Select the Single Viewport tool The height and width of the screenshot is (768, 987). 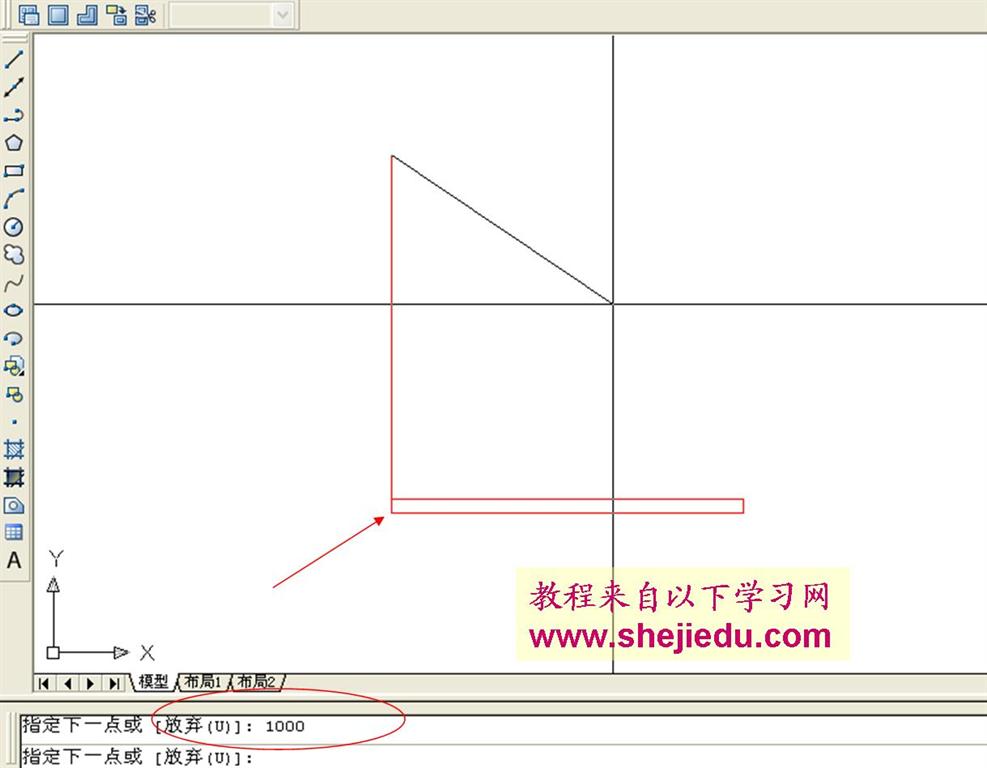pos(58,14)
